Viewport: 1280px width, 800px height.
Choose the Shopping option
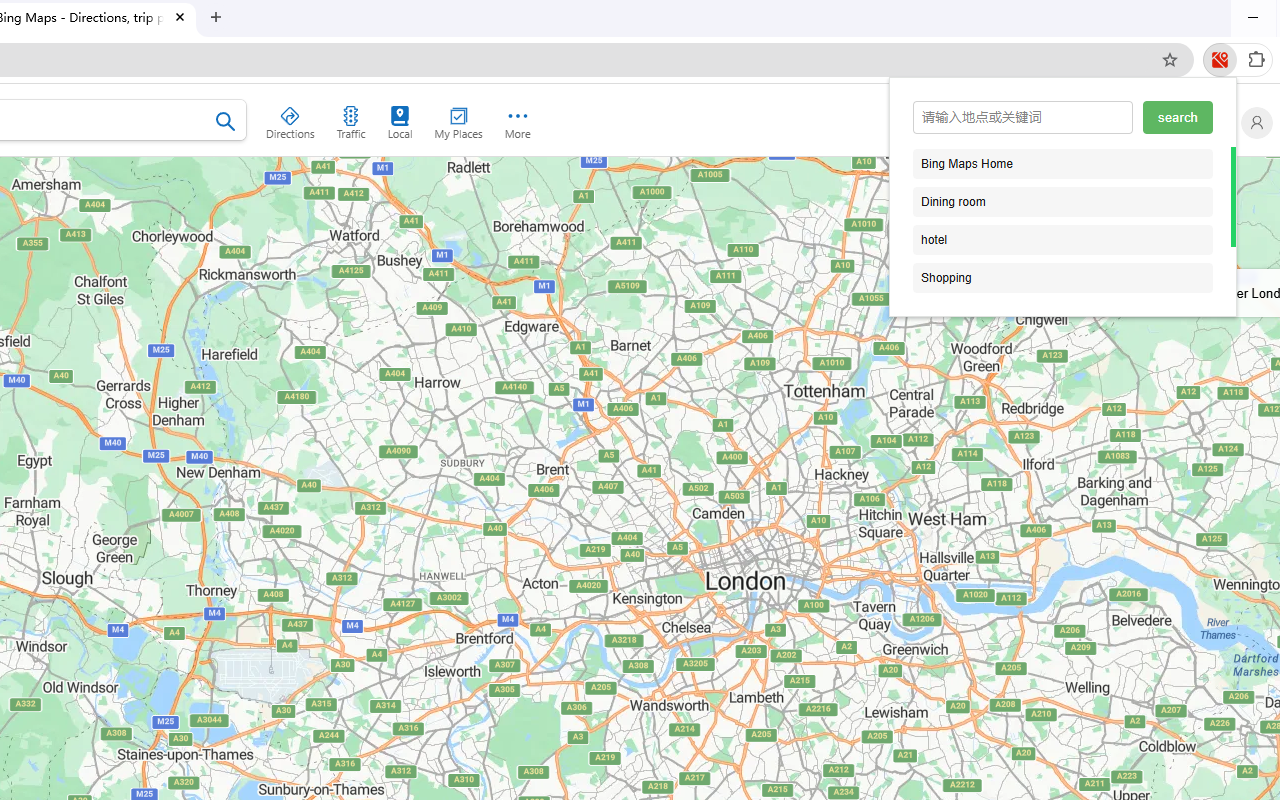click(1062, 278)
